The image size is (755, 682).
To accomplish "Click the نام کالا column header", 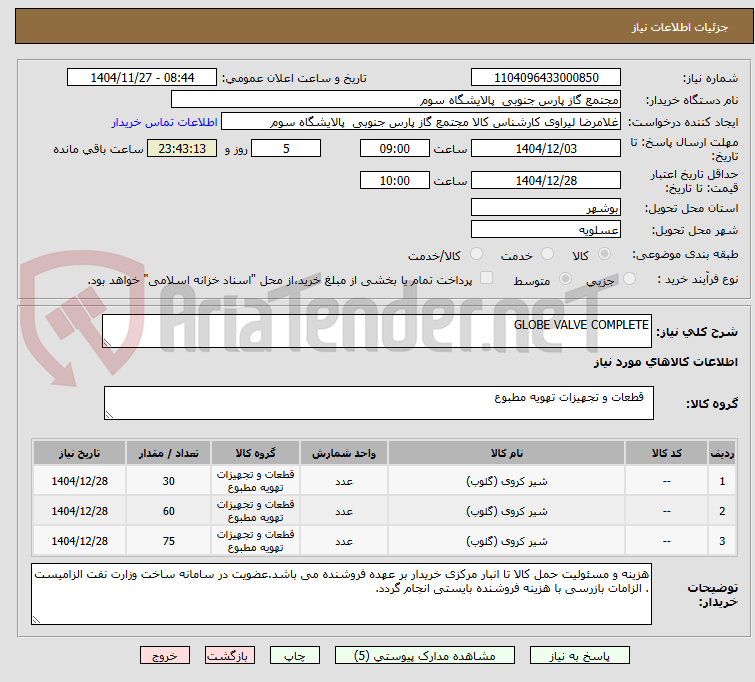I will tap(507, 453).
